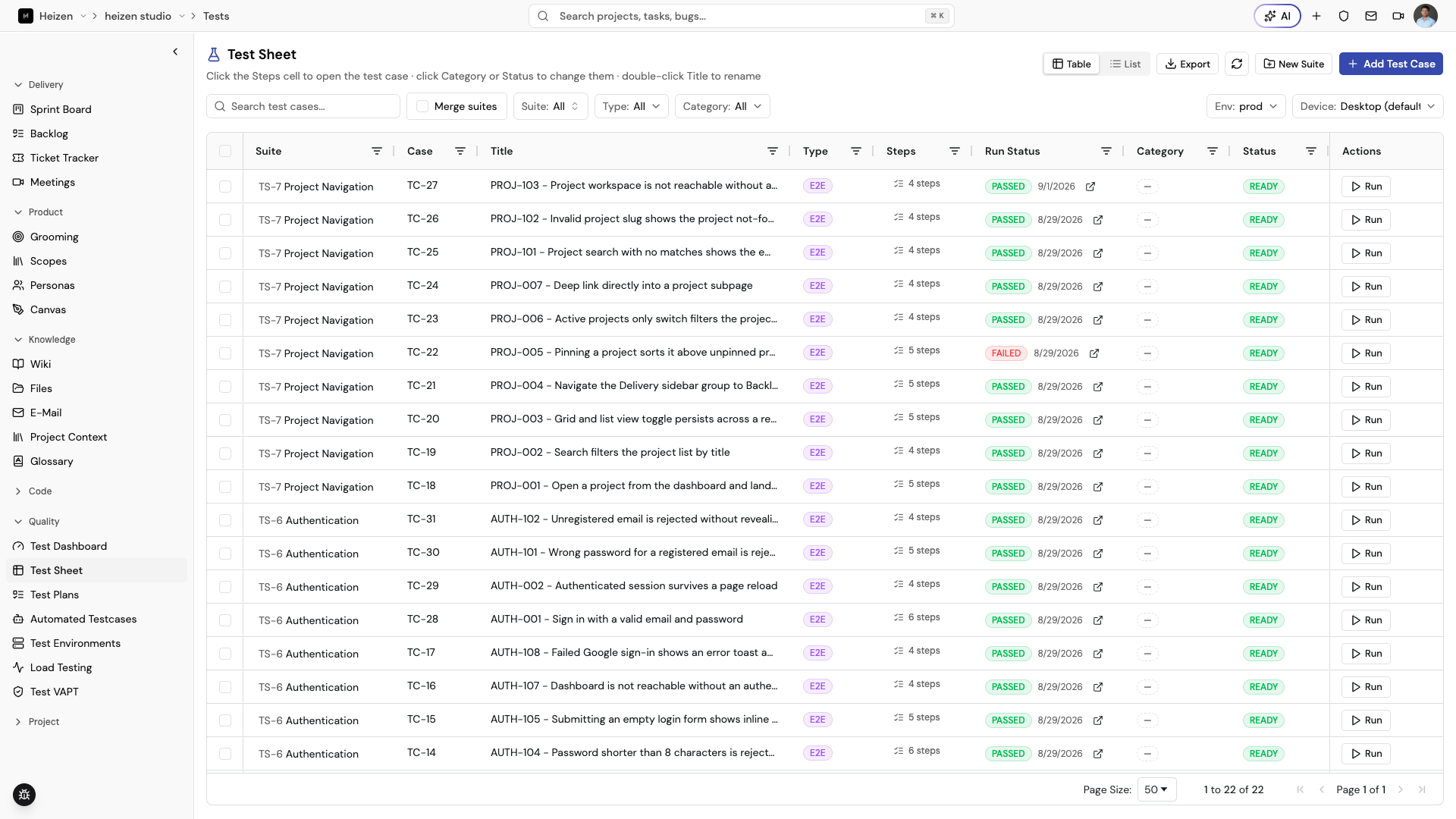Open user profile avatar
The width and height of the screenshot is (1456, 819).
pos(1426,16)
